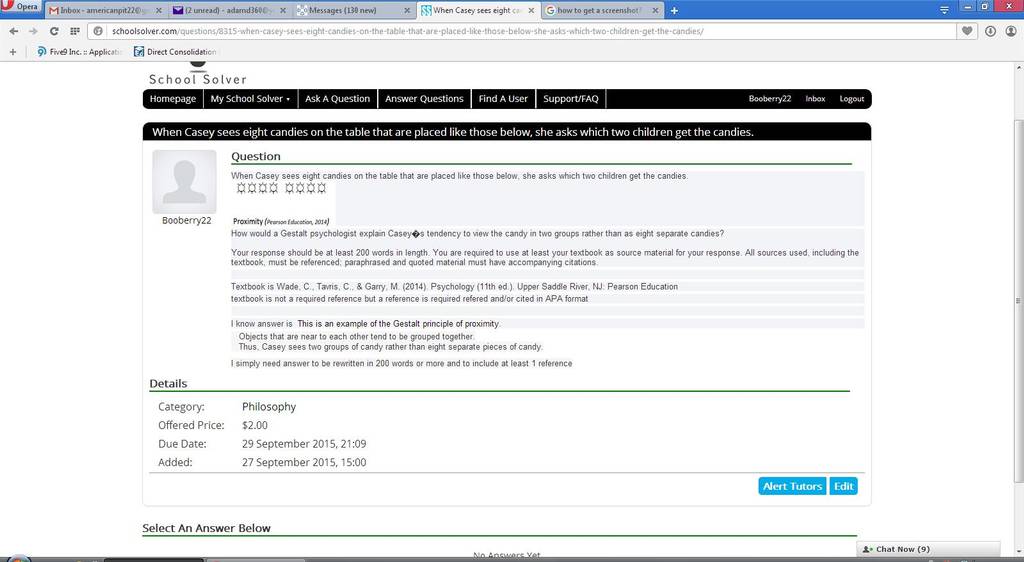Click the Alert Tutors button
Image resolution: width=1024 pixels, height=562 pixels.
pyautogui.click(x=792, y=486)
